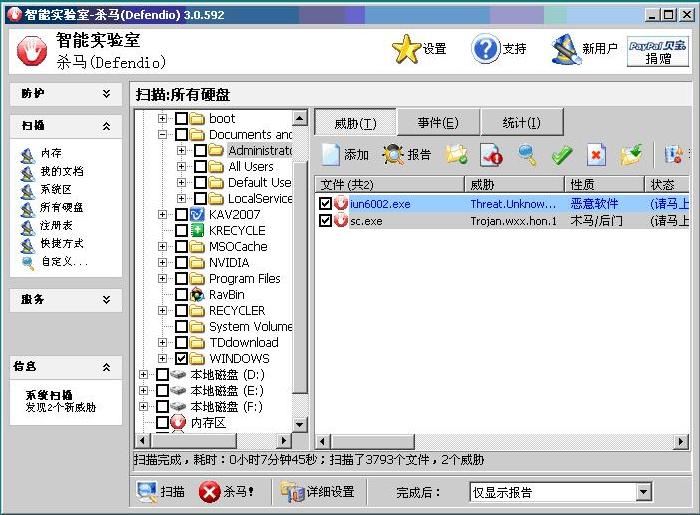Image resolution: width=700 pixels, height=515 pixels.
Task: Click the 添加 add toolbar icon
Action: [331, 155]
